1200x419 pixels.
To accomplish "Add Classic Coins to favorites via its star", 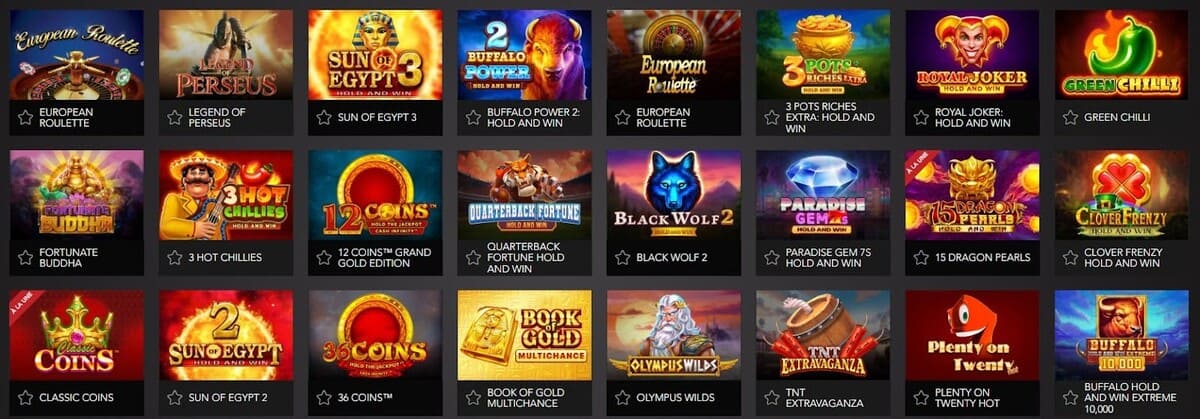I will click(x=26, y=397).
